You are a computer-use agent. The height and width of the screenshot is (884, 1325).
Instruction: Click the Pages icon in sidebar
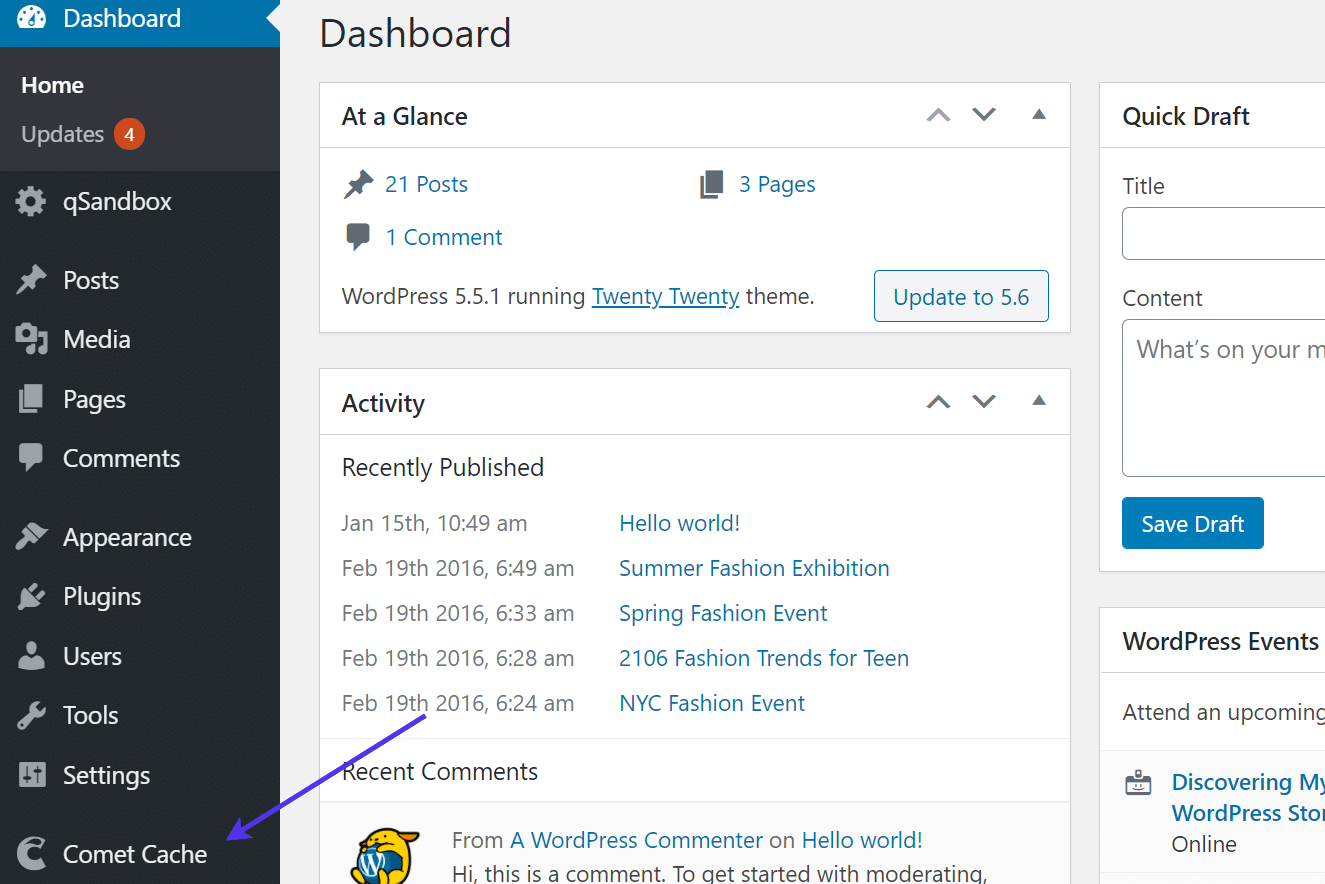(x=31, y=400)
